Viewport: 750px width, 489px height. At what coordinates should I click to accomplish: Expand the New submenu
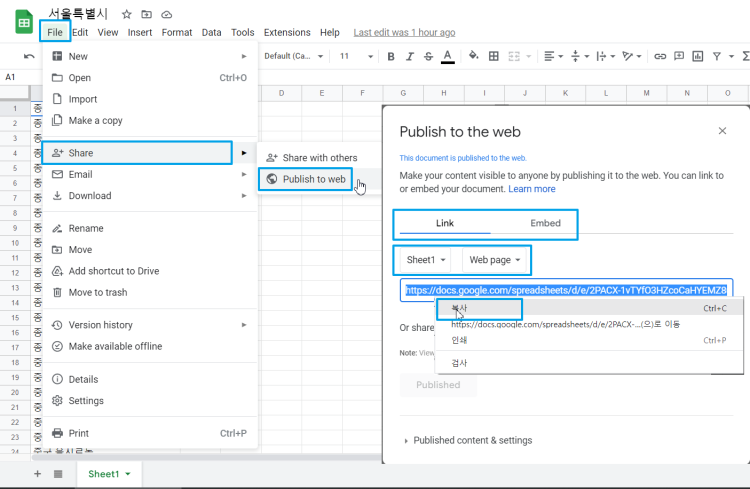coord(150,56)
